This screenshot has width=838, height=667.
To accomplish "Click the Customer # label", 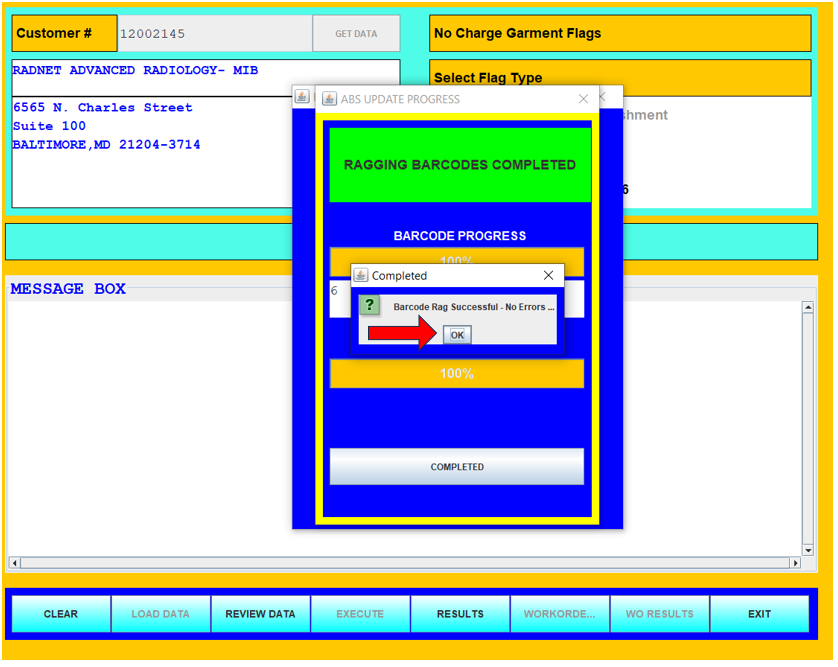I will pyautogui.click(x=65, y=34).
